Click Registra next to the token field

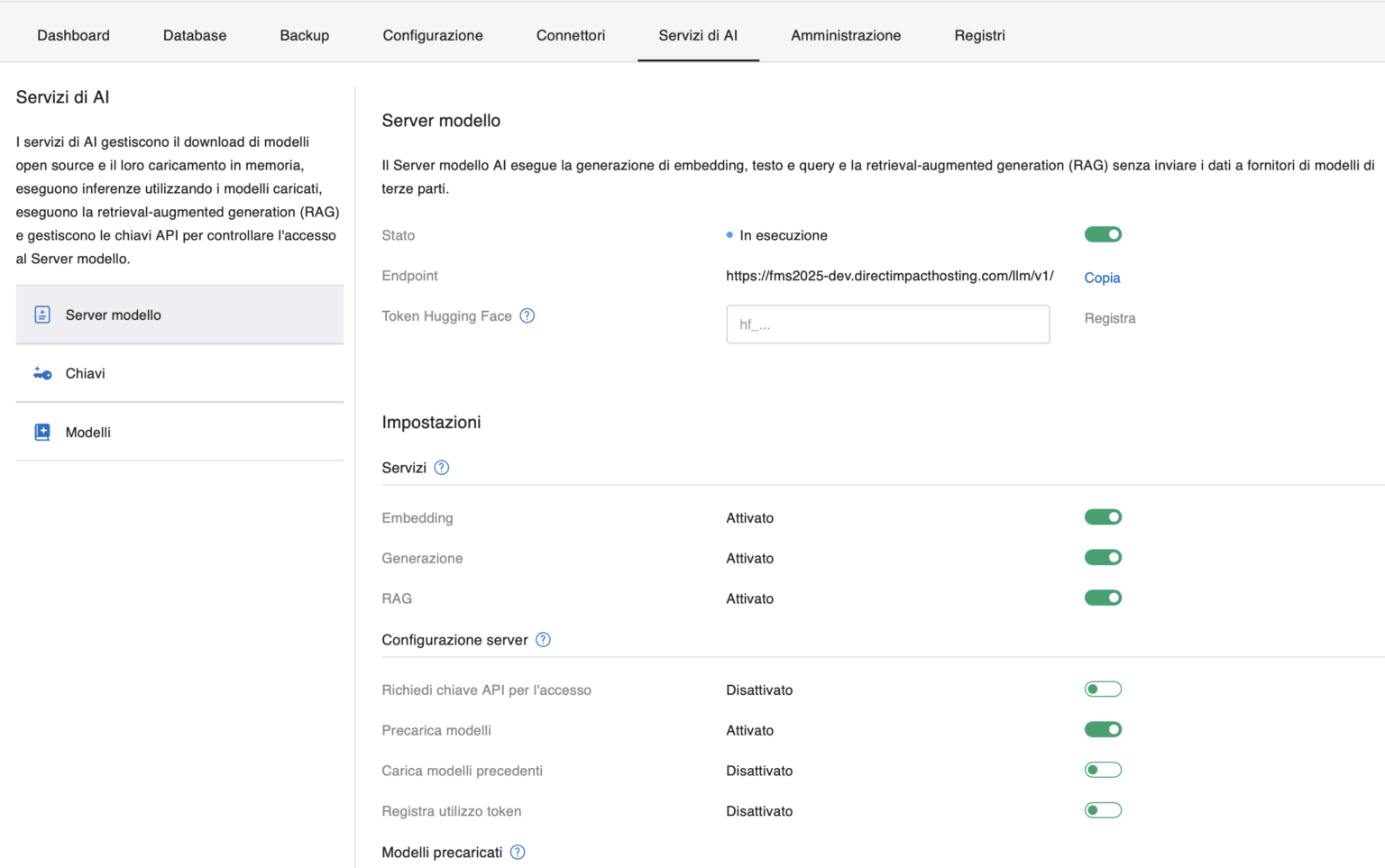tap(1109, 317)
